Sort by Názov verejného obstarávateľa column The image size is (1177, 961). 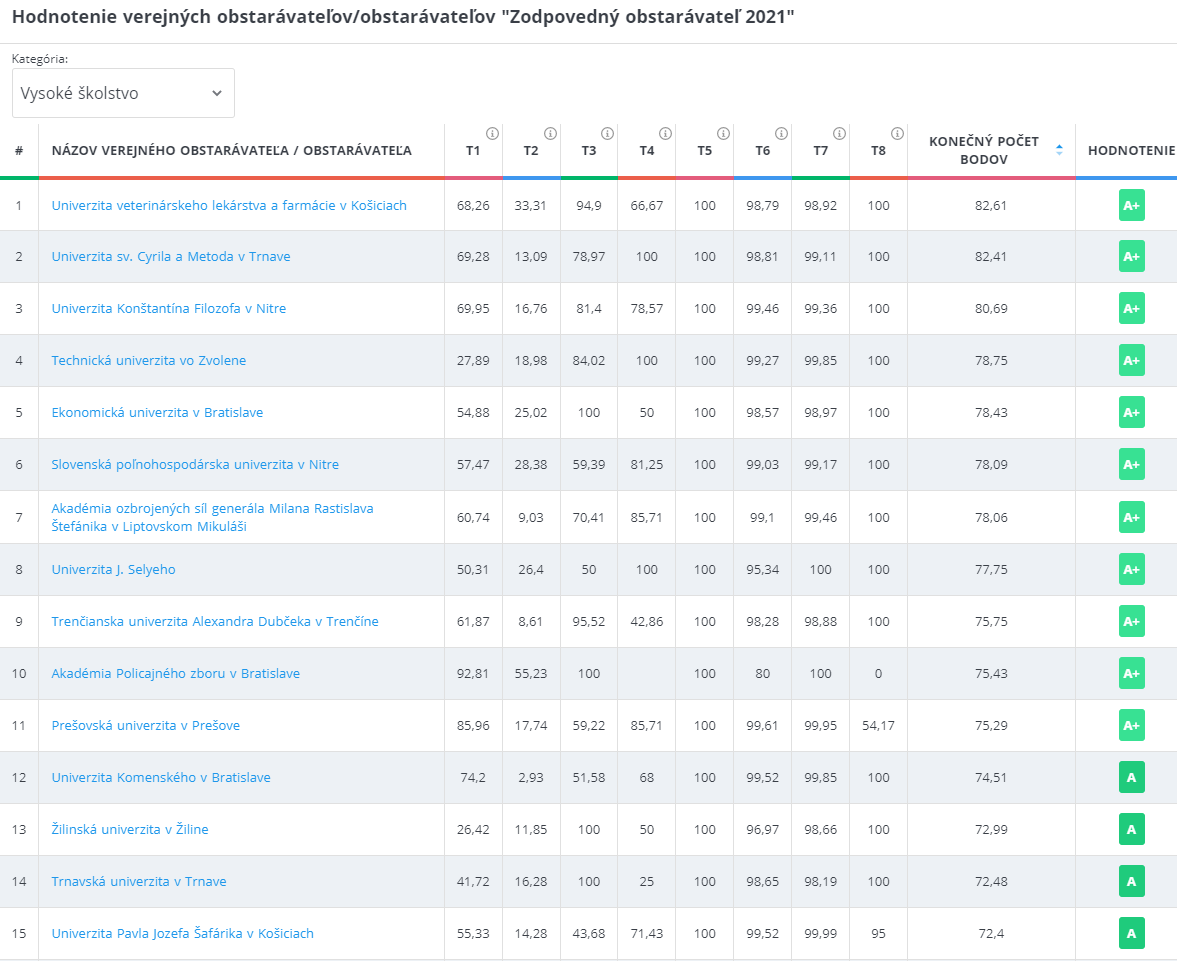(x=231, y=150)
